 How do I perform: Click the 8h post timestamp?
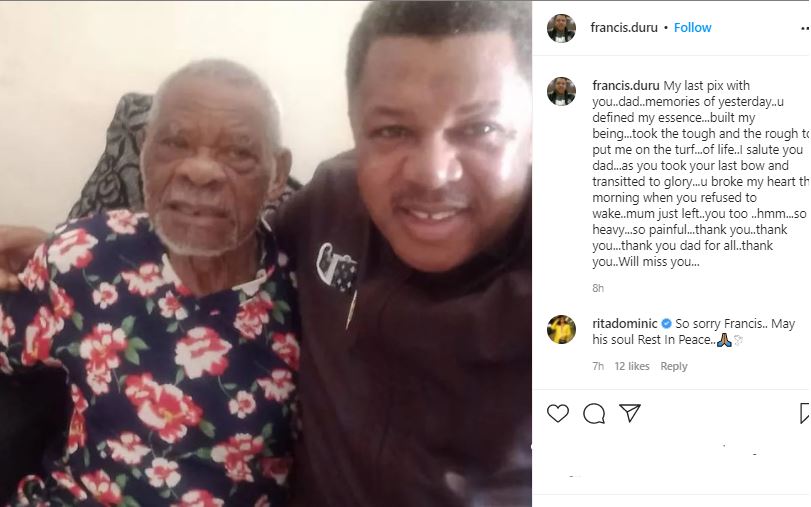(x=598, y=288)
